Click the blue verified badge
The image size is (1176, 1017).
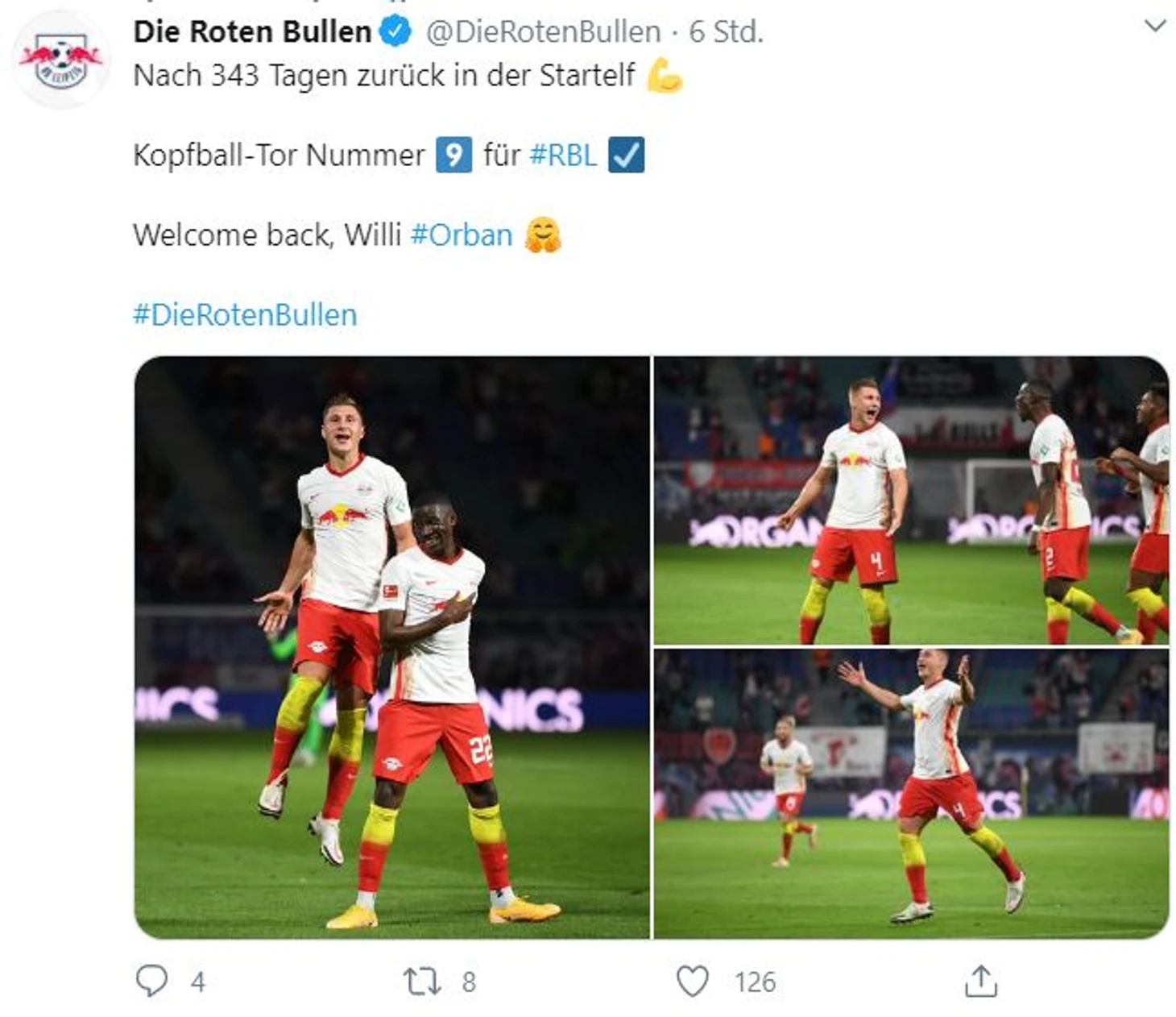pos(395,32)
